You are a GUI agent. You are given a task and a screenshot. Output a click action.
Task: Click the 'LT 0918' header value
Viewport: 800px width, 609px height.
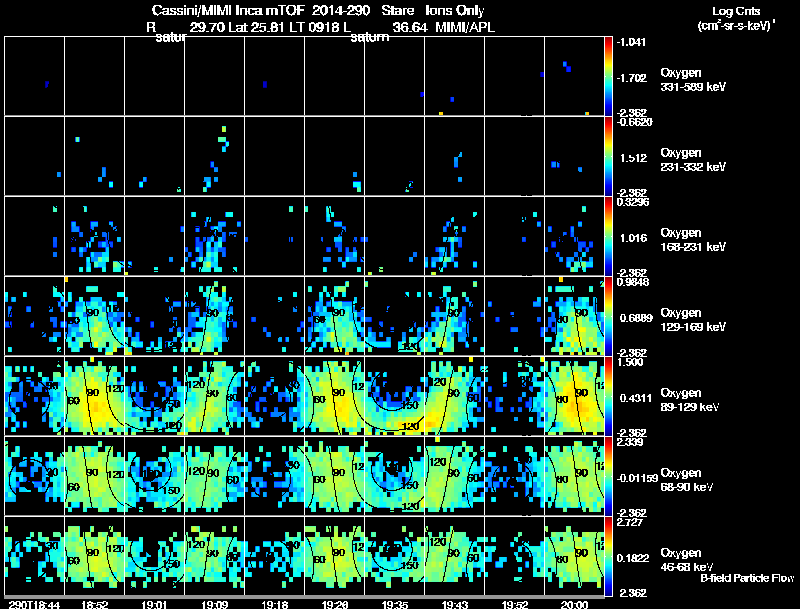(x=314, y=28)
